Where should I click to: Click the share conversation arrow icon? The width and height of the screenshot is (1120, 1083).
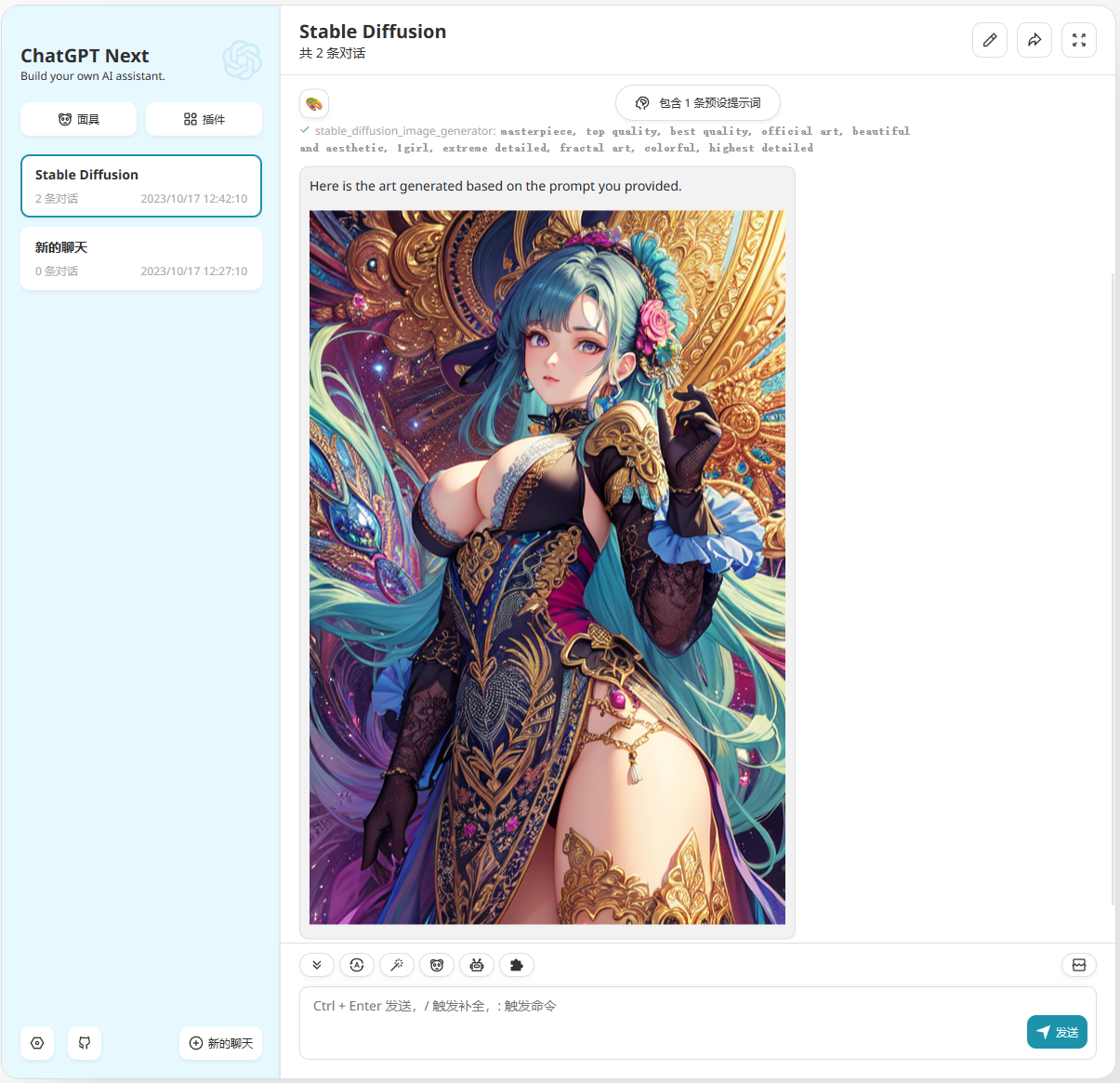point(1034,40)
